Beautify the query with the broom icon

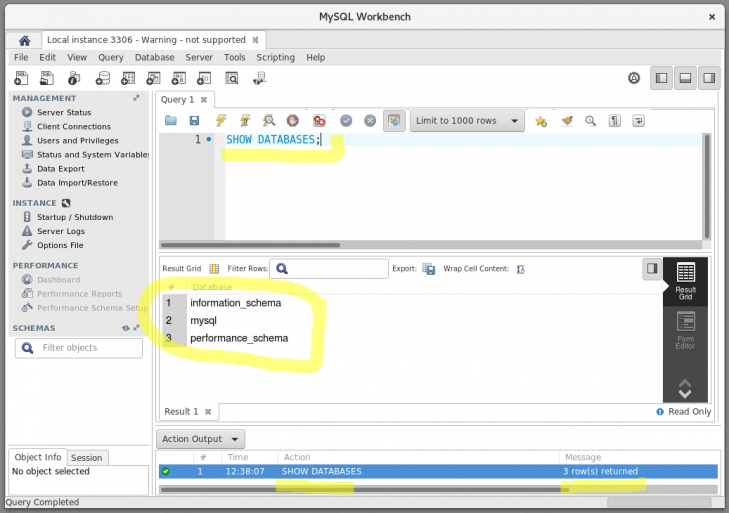[x=567, y=121]
